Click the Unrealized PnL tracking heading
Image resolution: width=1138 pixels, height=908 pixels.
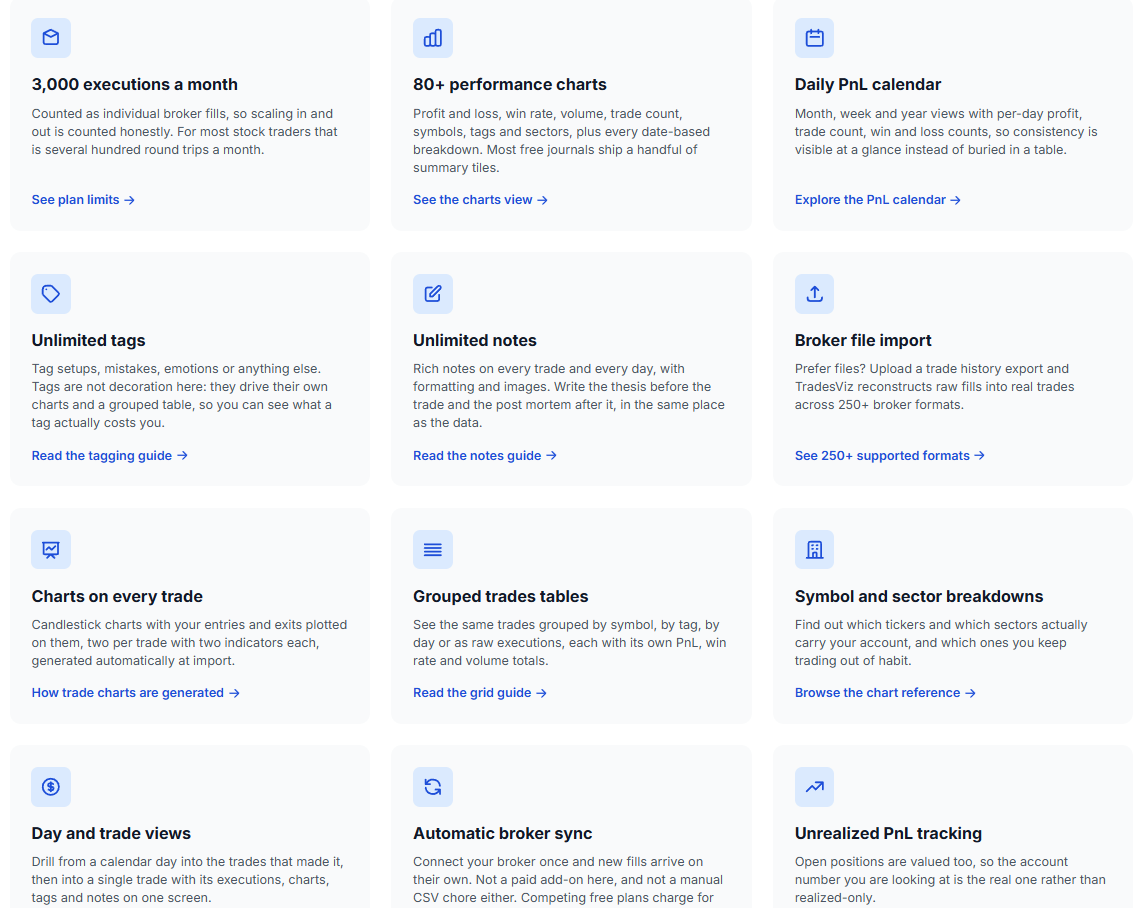coord(888,833)
